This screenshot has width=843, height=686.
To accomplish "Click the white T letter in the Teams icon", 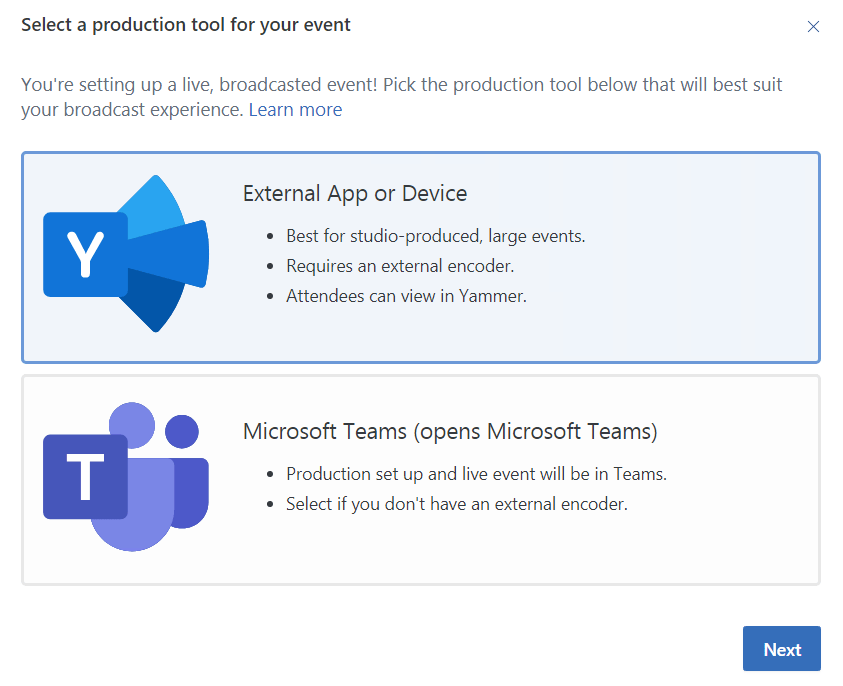I will 83,475.
